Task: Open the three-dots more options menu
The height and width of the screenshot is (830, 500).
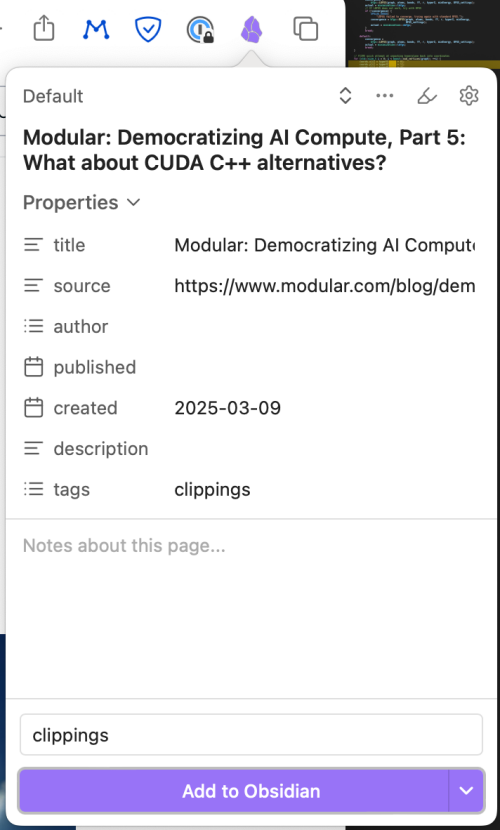Action: pos(385,96)
